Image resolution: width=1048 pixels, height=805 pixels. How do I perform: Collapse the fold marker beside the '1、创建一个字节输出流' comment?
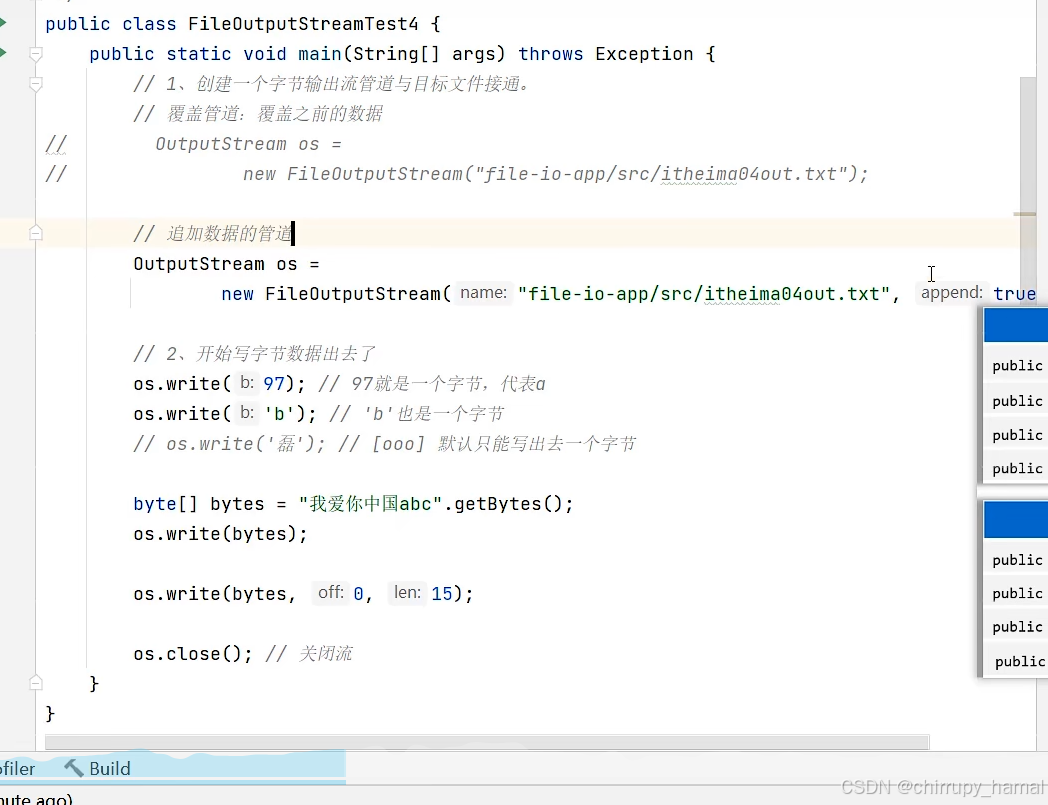(x=36, y=84)
